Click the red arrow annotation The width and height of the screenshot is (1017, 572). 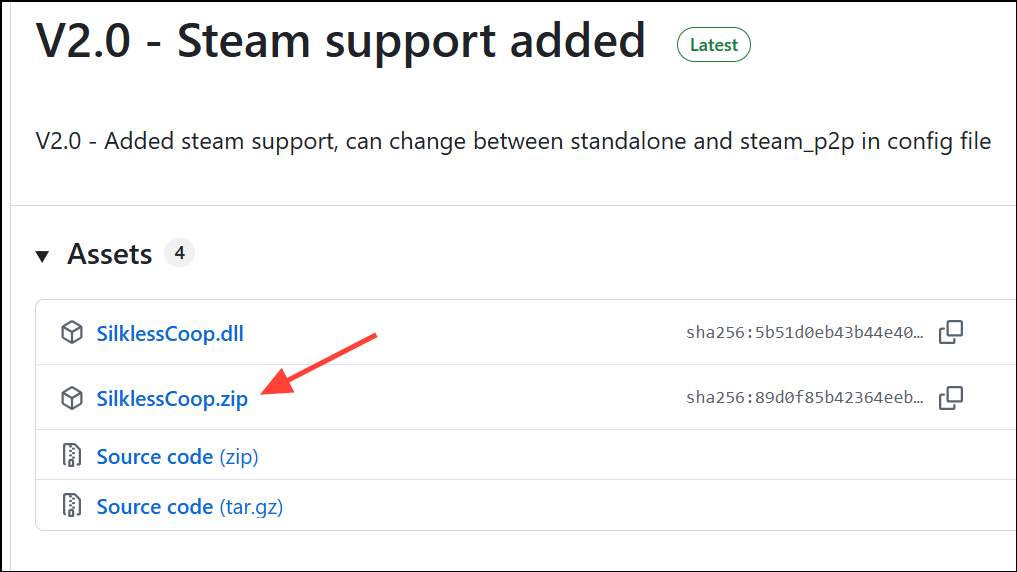(318, 364)
